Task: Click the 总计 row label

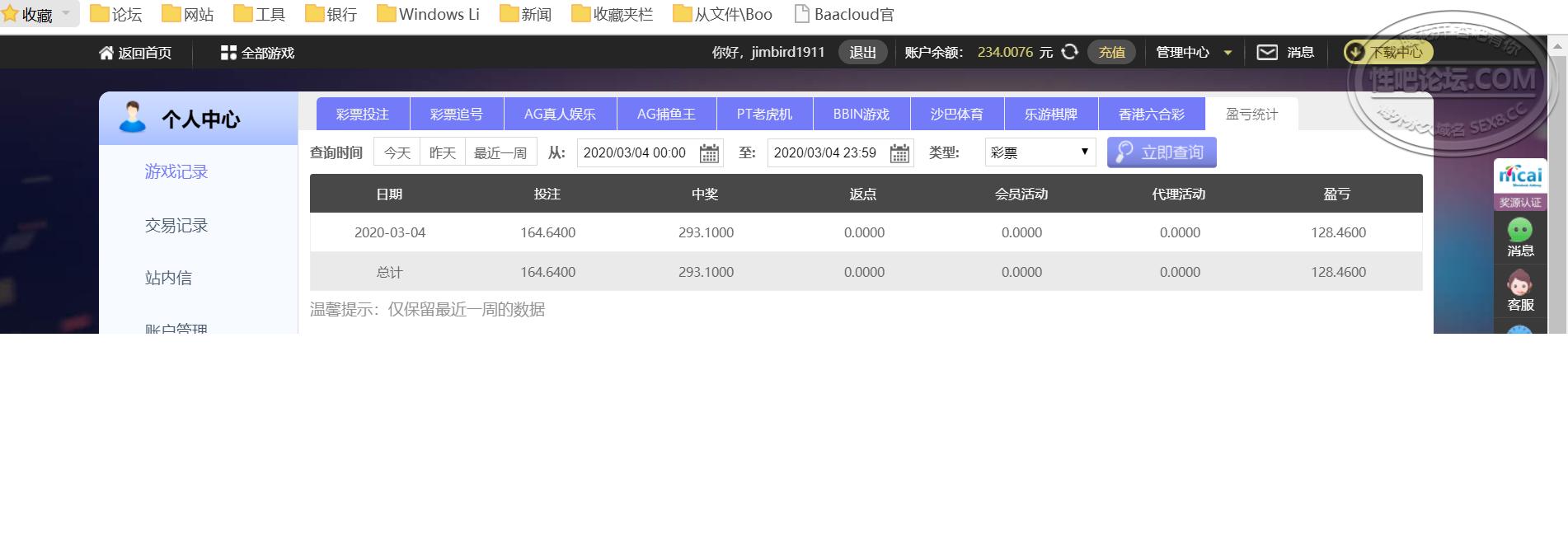Action: point(390,272)
